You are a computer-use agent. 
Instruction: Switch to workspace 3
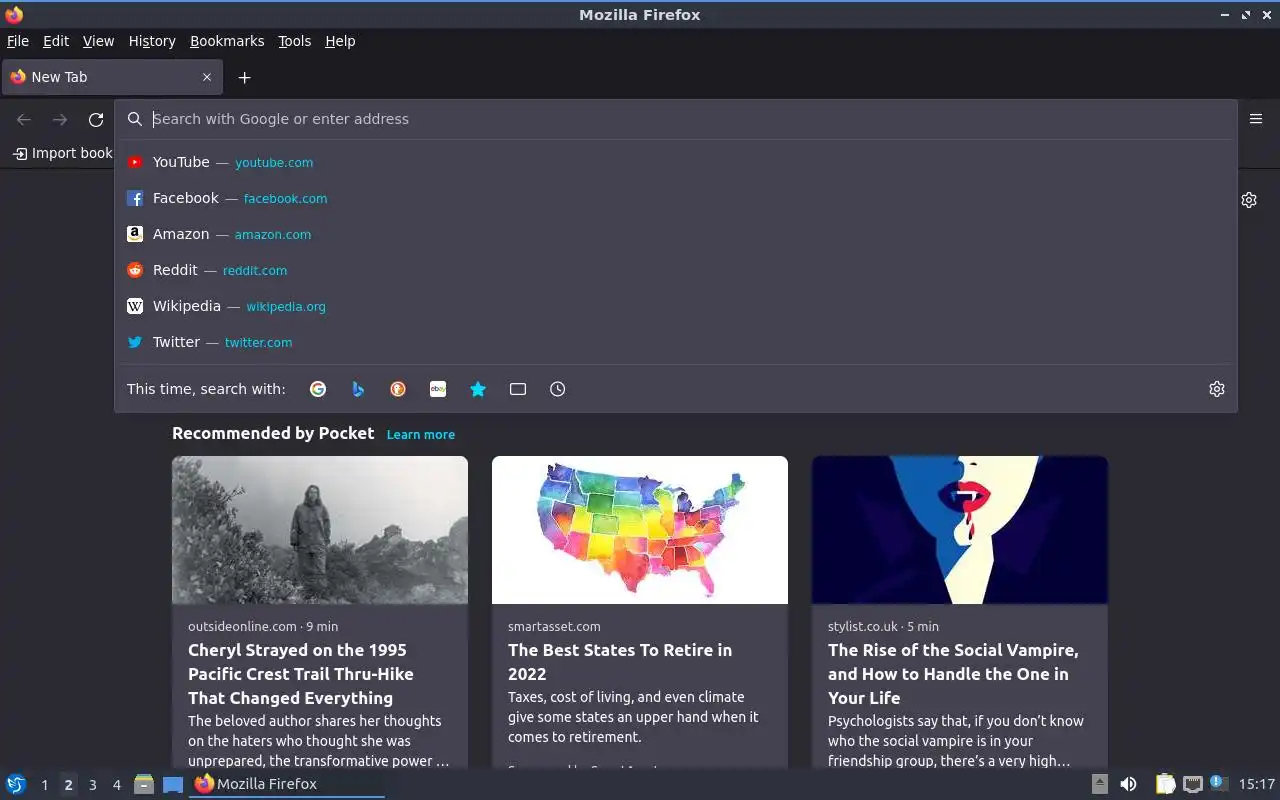pos(92,785)
